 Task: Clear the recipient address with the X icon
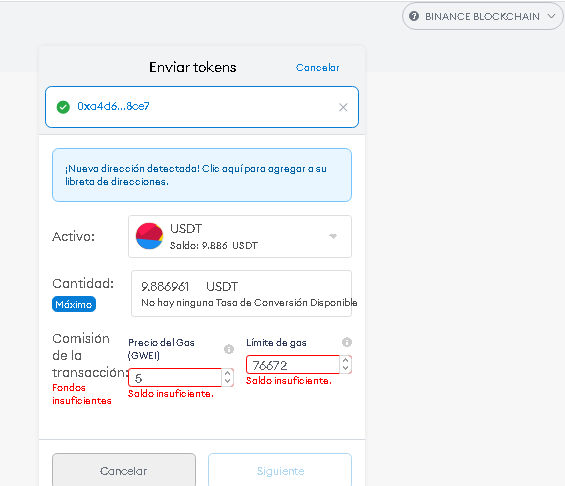coord(343,107)
